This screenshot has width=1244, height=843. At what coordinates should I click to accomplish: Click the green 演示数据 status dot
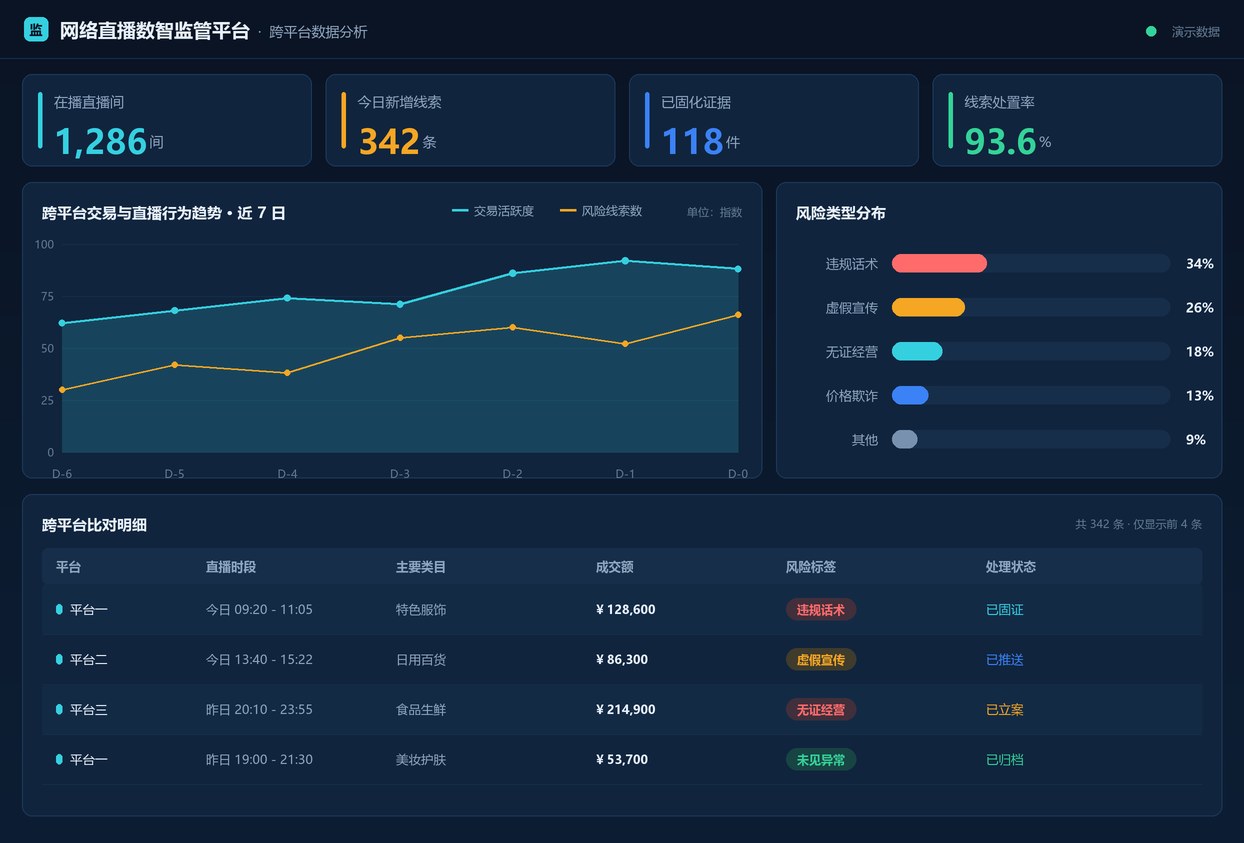coord(1151,32)
